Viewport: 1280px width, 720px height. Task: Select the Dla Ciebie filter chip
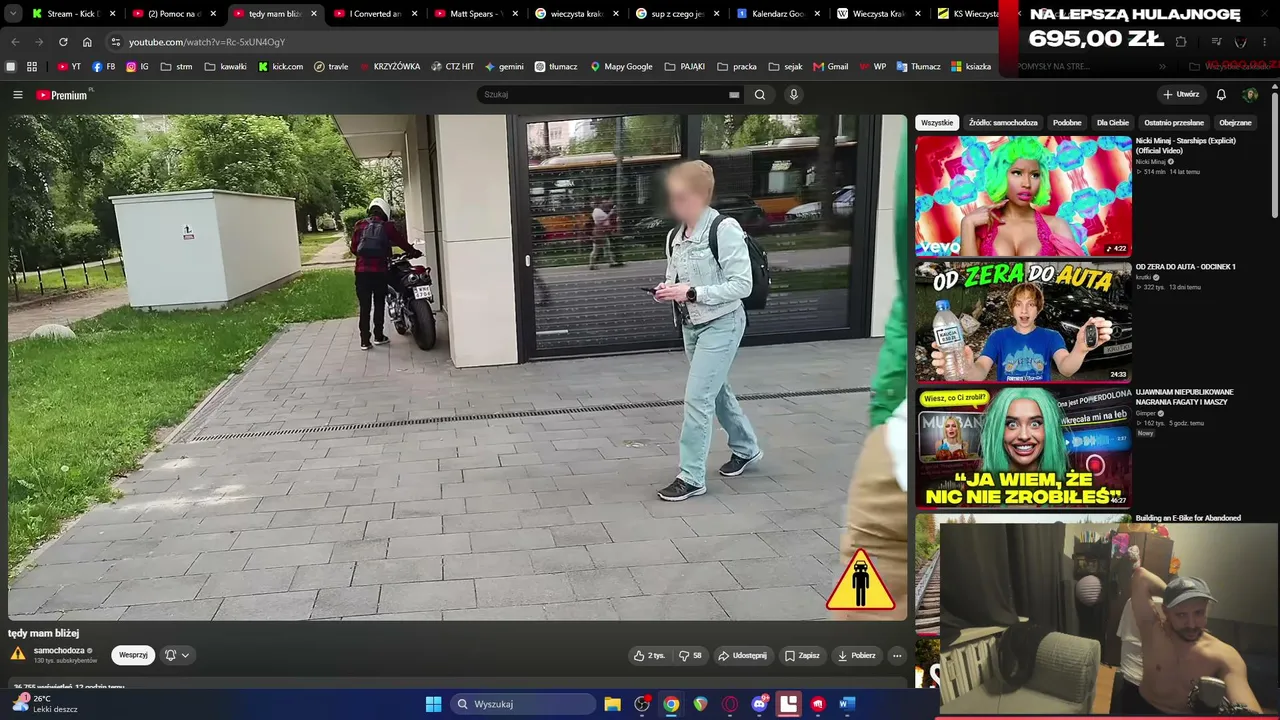click(x=1113, y=123)
